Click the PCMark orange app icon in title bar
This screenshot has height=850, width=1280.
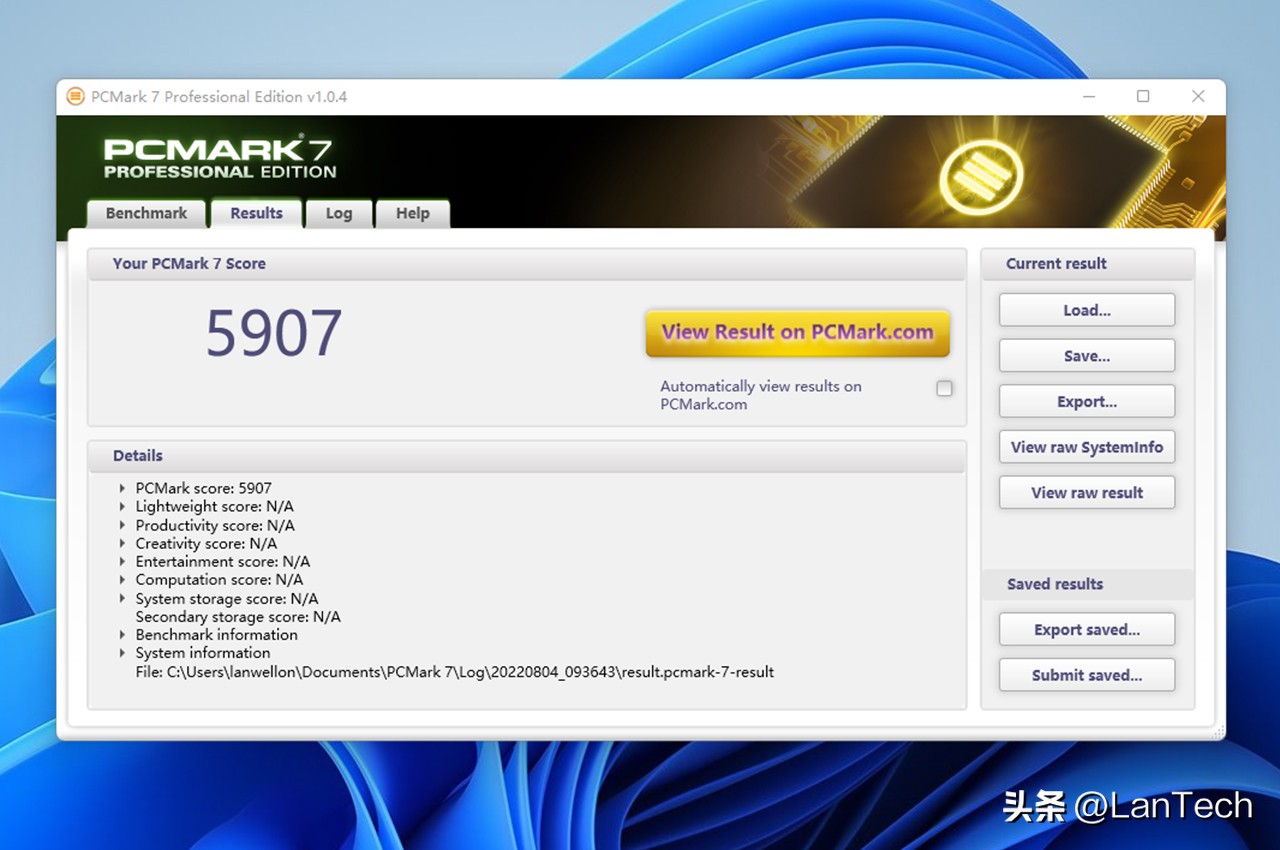75,97
